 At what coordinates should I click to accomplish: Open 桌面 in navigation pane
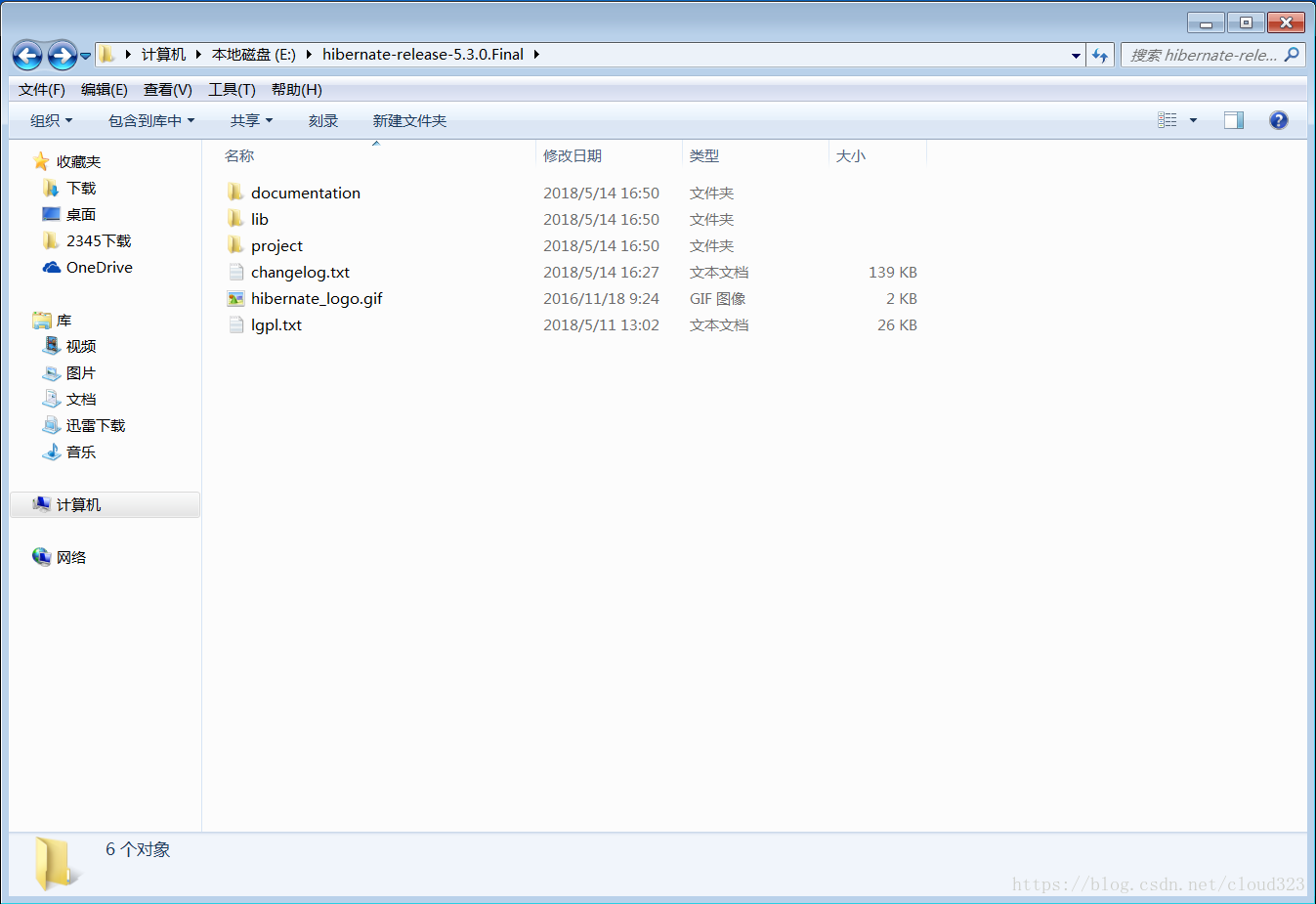point(81,215)
